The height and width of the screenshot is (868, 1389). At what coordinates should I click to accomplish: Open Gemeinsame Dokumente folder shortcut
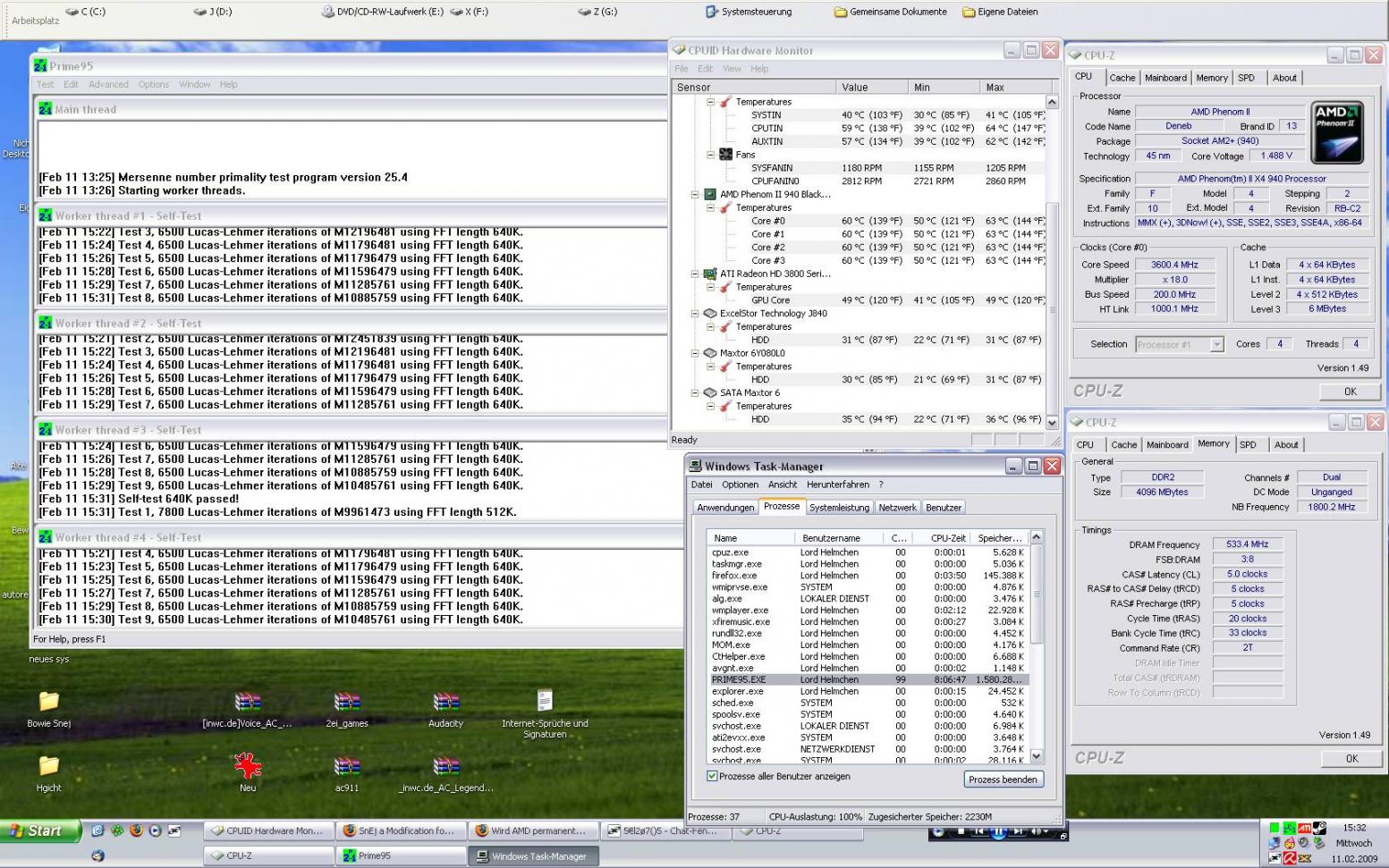pos(891,12)
